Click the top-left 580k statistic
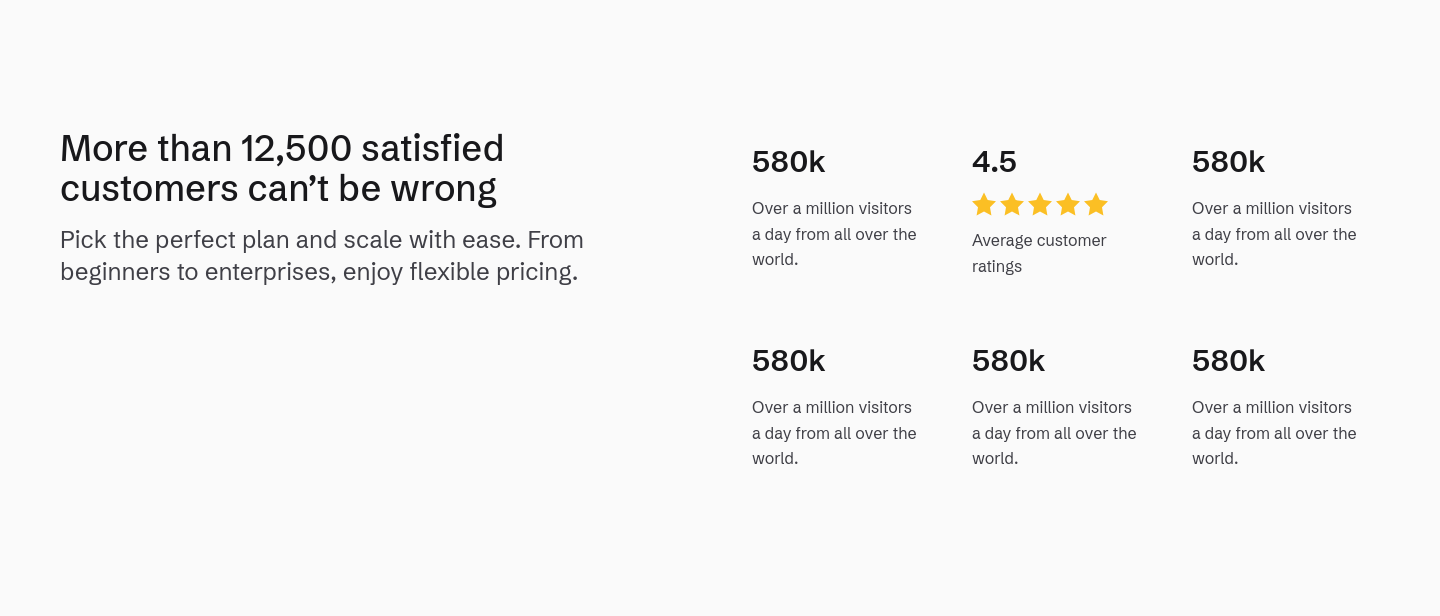Image resolution: width=1440 pixels, height=616 pixels. point(788,162)
